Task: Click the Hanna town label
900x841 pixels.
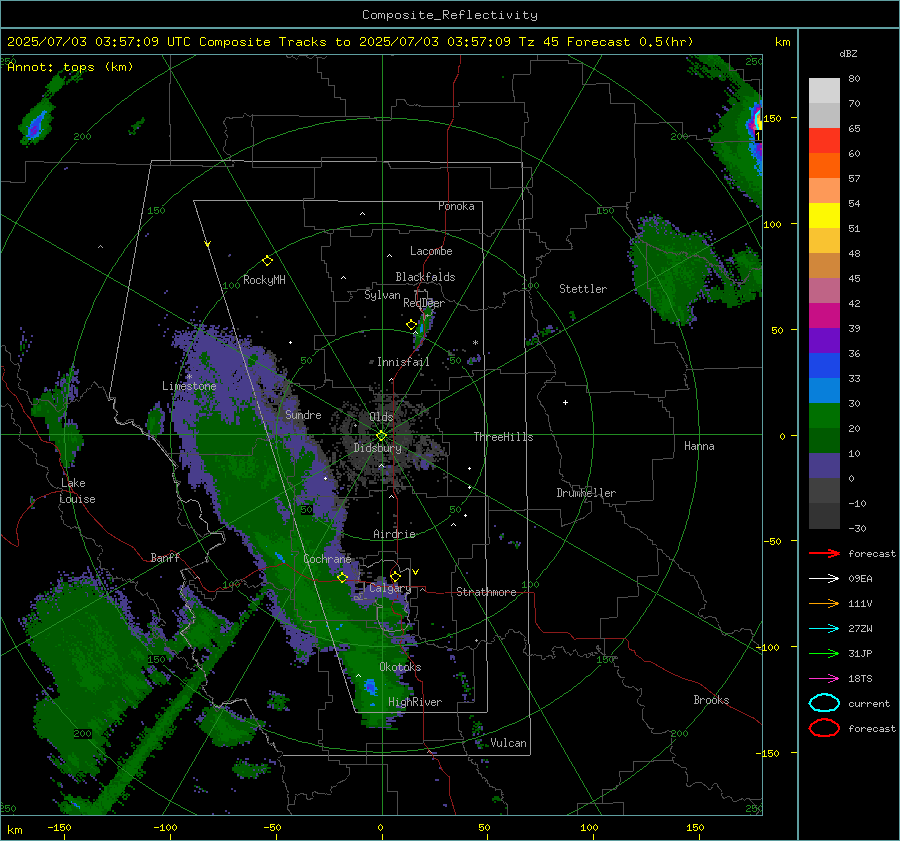Action: pos(699,446)
